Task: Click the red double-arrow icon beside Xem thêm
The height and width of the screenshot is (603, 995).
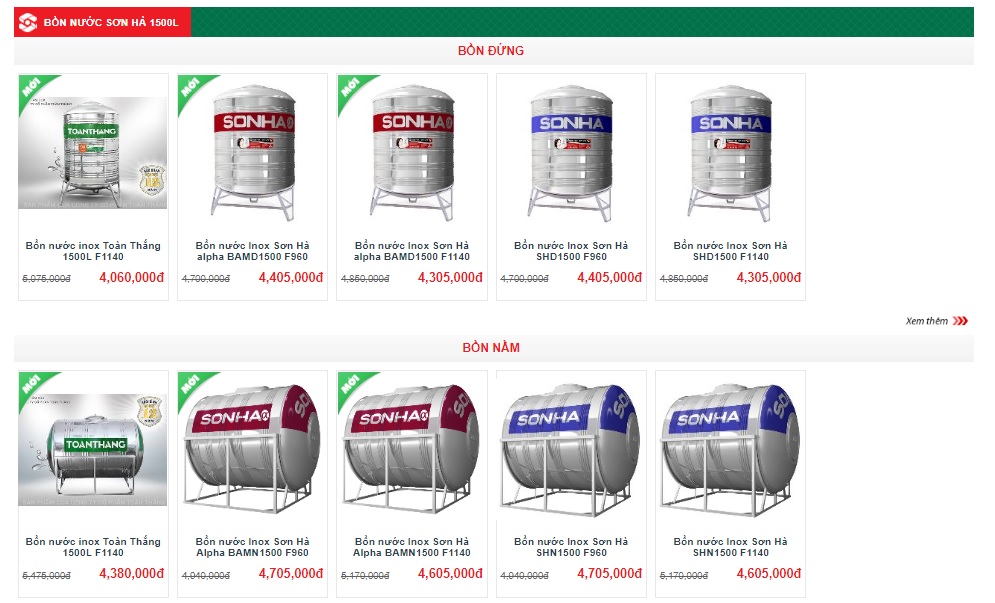Action: point(960,321)
